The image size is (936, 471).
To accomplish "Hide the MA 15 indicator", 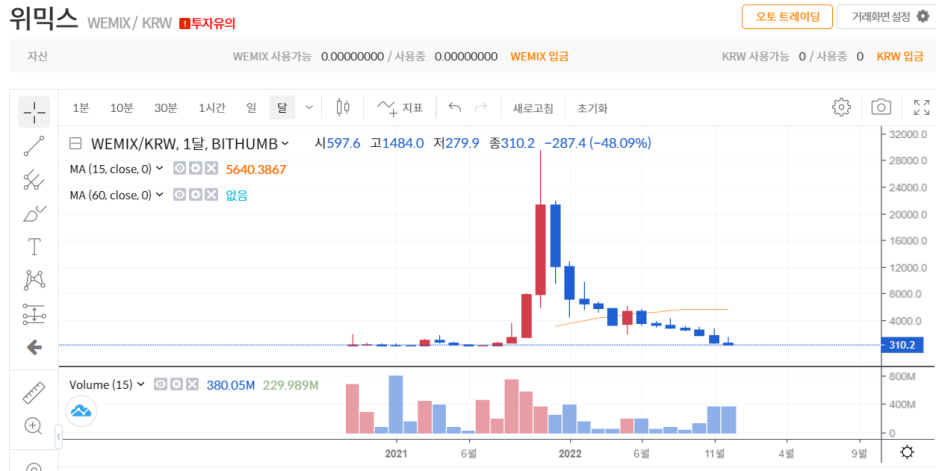I will click(x=178, y=168).
